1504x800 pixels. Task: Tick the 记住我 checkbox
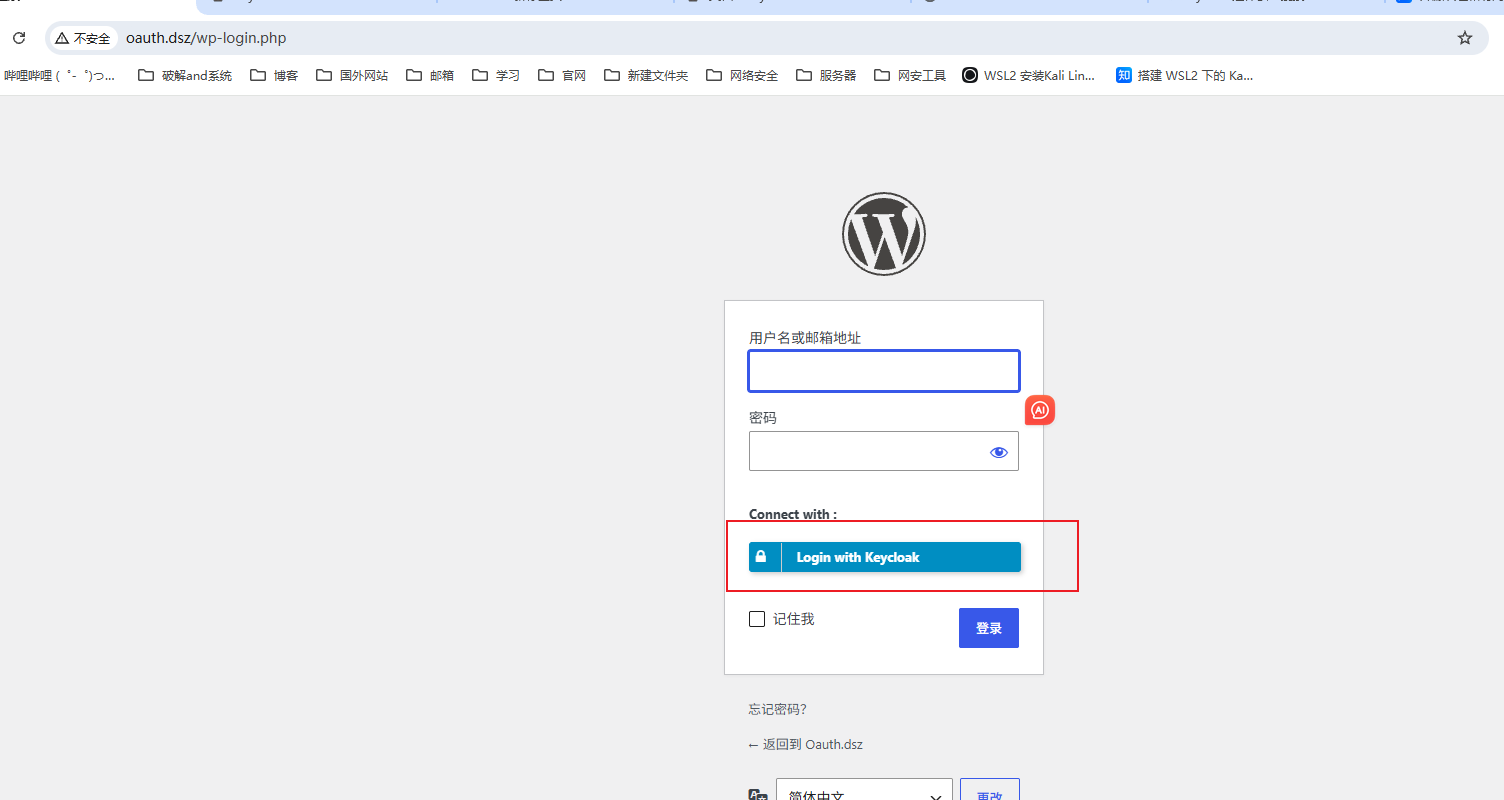pos(757,619)
